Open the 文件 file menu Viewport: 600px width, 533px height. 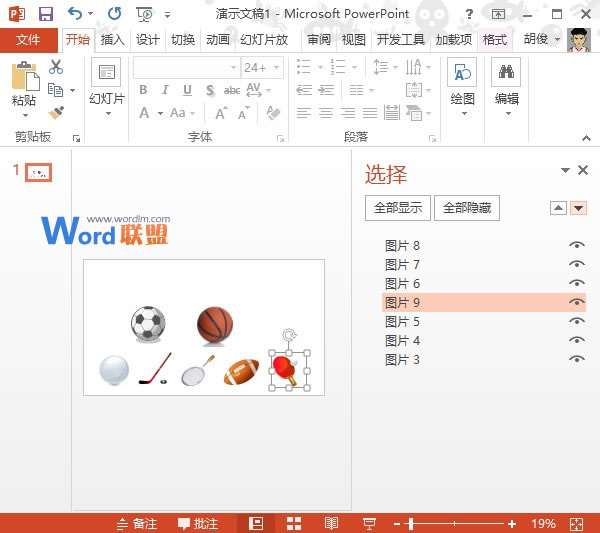[28, 39]
